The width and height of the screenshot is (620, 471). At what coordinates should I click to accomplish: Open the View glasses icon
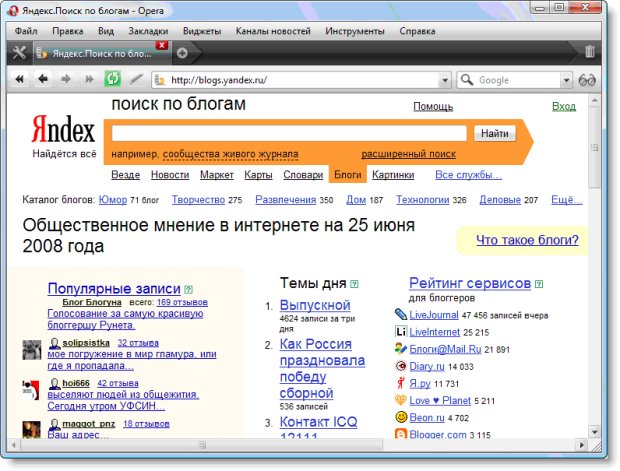click(587, 80)
